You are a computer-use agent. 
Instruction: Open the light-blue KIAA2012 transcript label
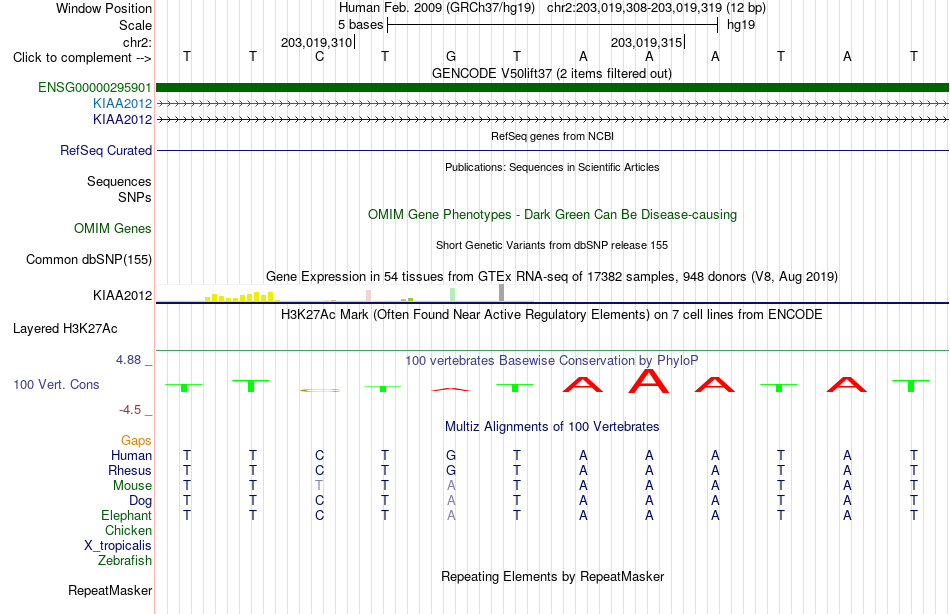pos(122,104)
